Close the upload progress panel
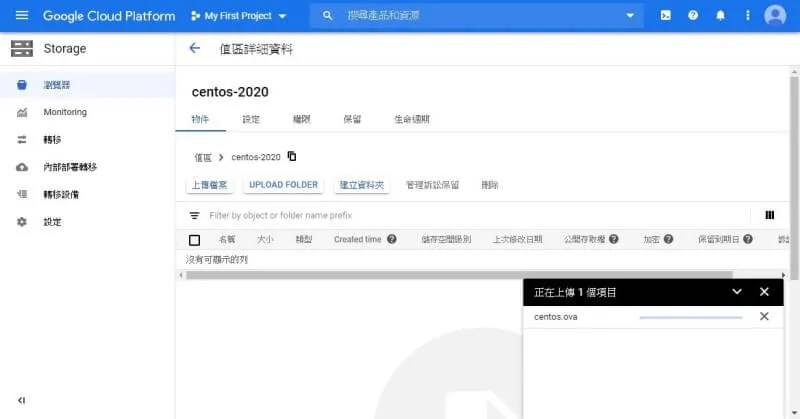This screenshot has width=800, height=419. (x=764, y=292)
